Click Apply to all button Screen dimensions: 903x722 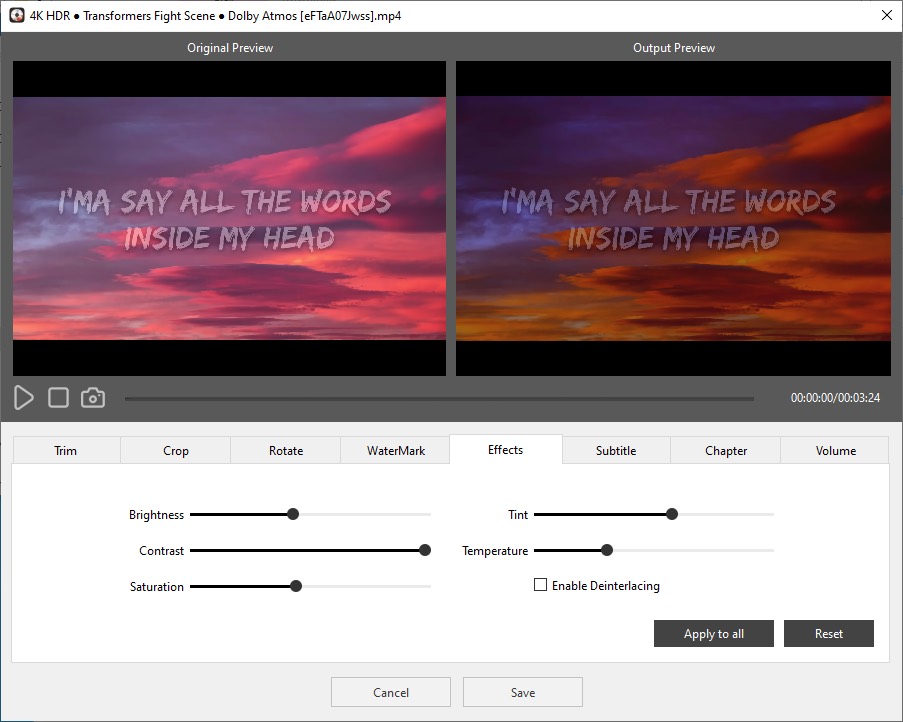tap(714, 633)
